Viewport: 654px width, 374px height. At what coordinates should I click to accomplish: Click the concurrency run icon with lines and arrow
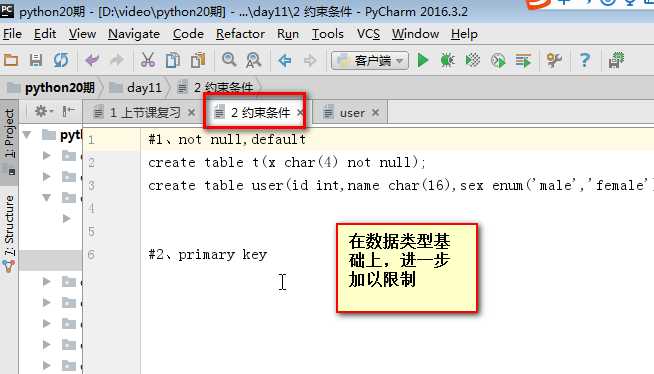523,61
